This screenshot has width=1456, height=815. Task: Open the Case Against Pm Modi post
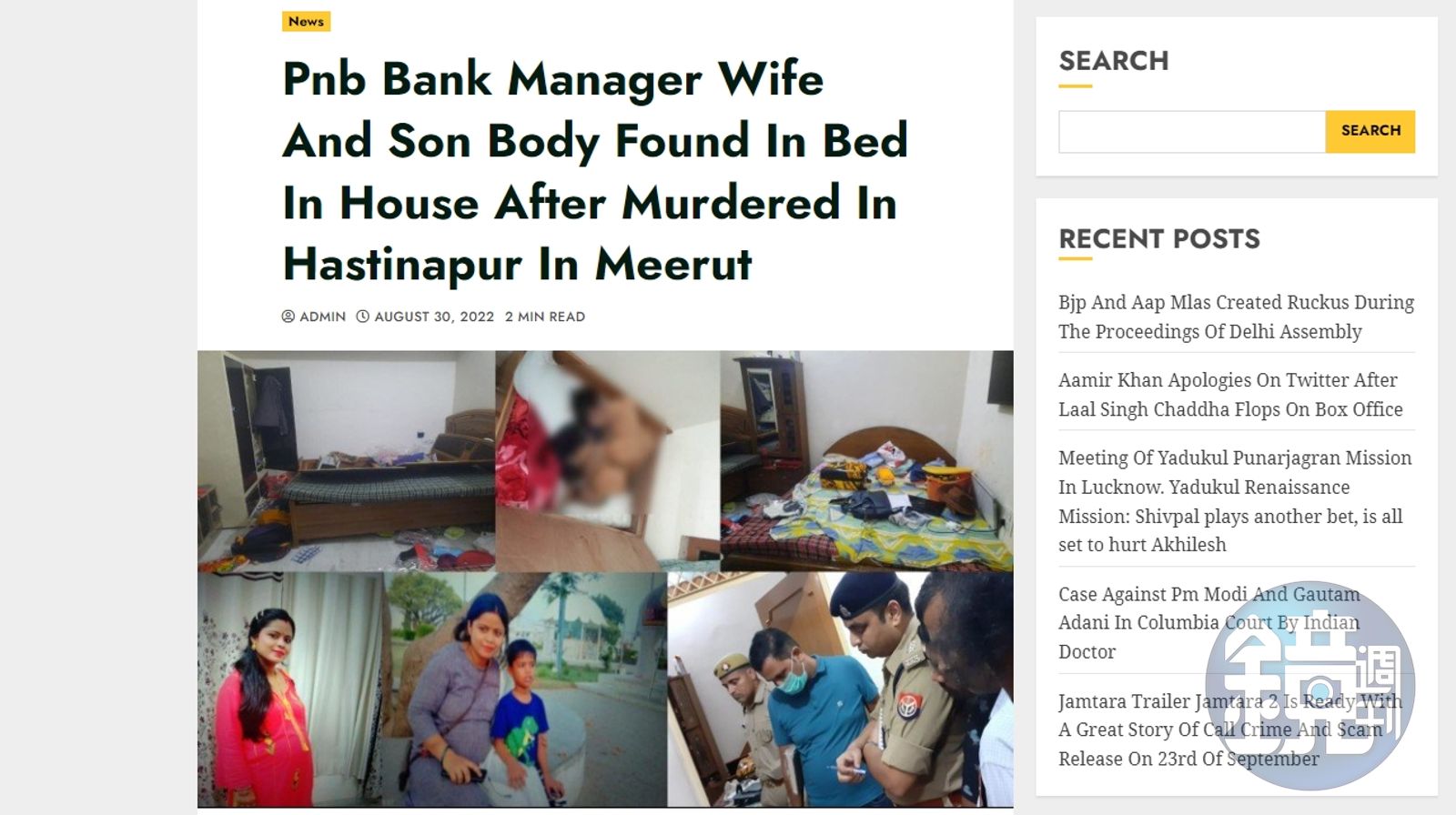pyautogui.click(x=1208, y=623)
